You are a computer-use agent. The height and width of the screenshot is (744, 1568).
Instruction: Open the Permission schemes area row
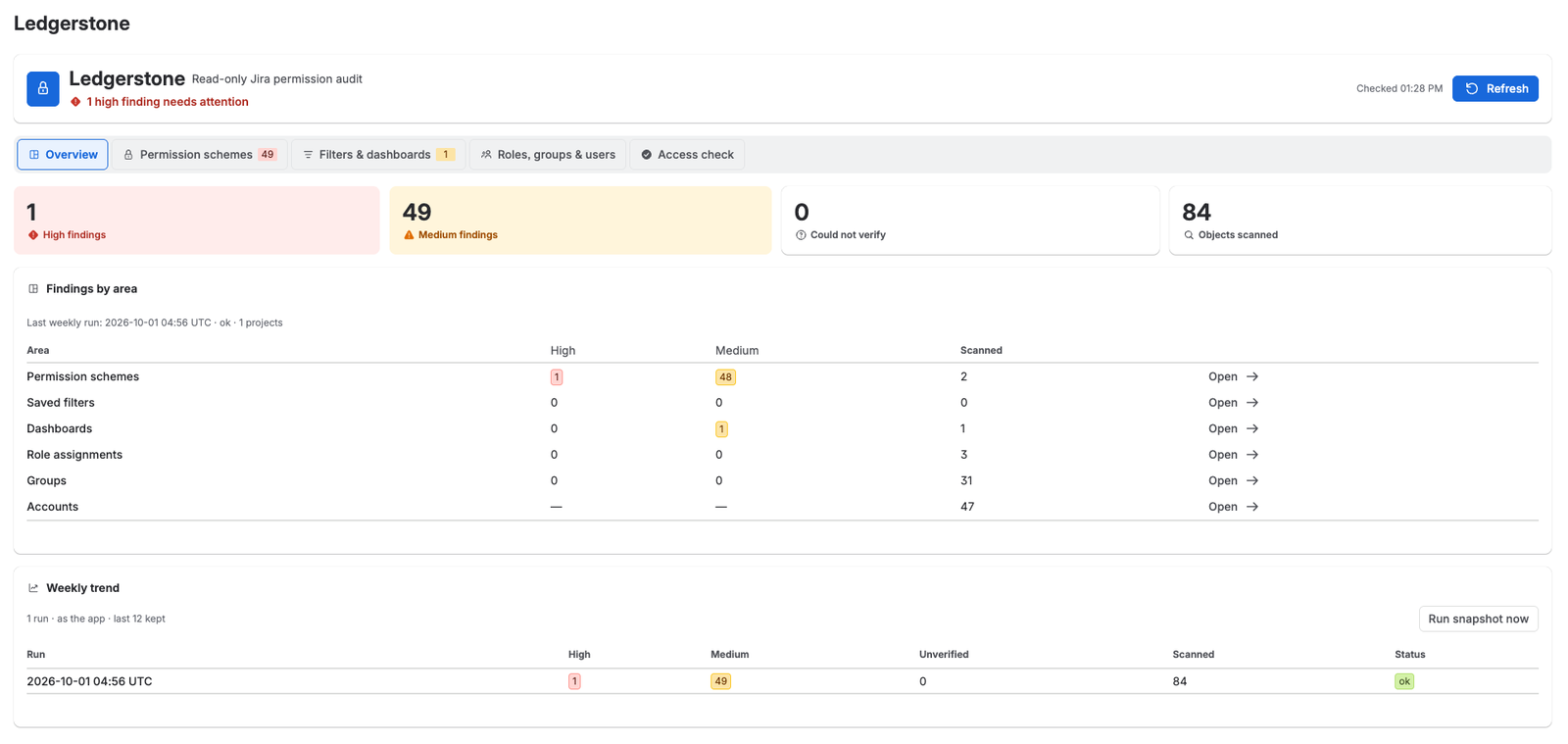click(1233, 376)
